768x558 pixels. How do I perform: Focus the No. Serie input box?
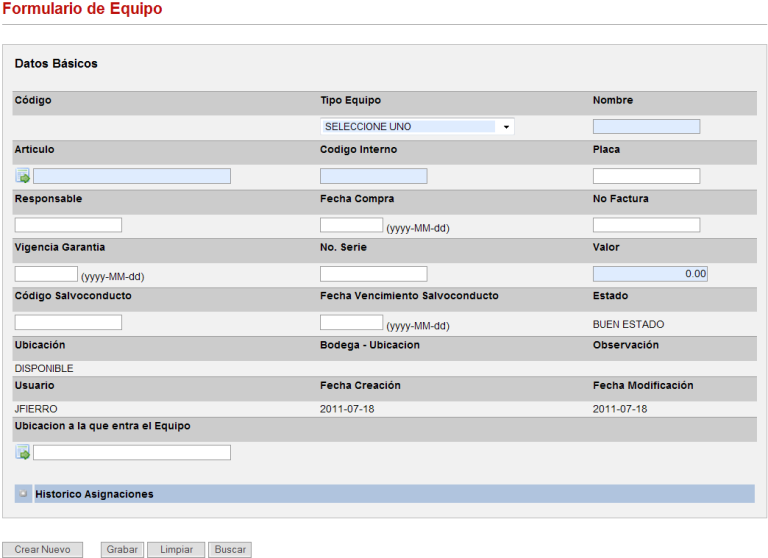pos(373,274)
